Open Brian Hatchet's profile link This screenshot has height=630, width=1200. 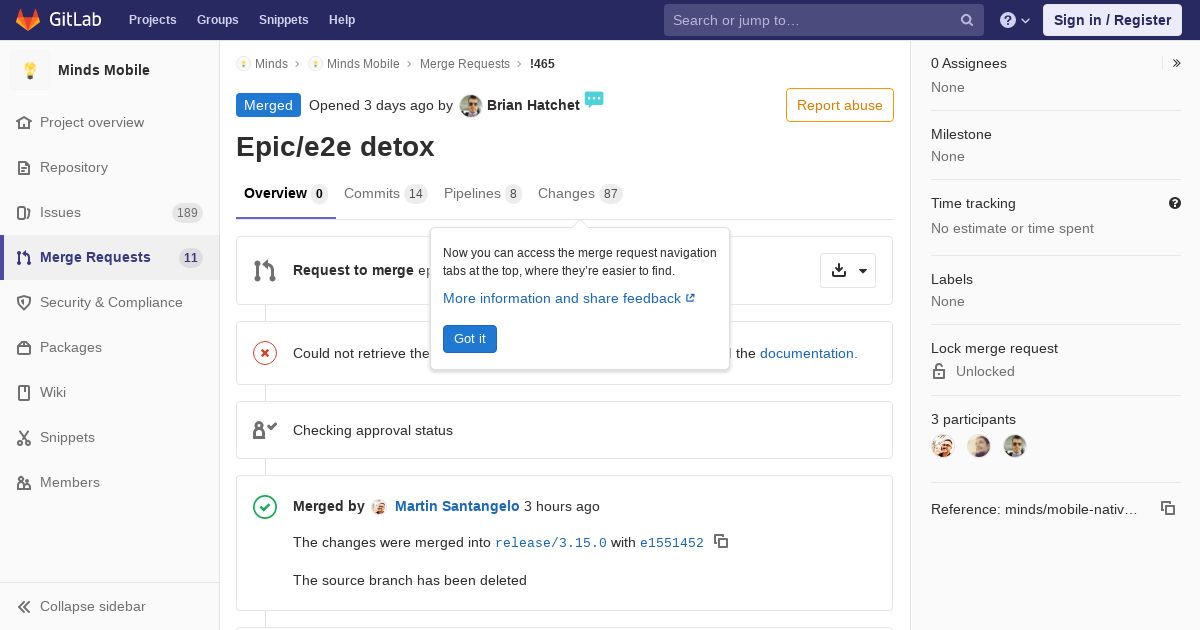(x=533, y=105)
